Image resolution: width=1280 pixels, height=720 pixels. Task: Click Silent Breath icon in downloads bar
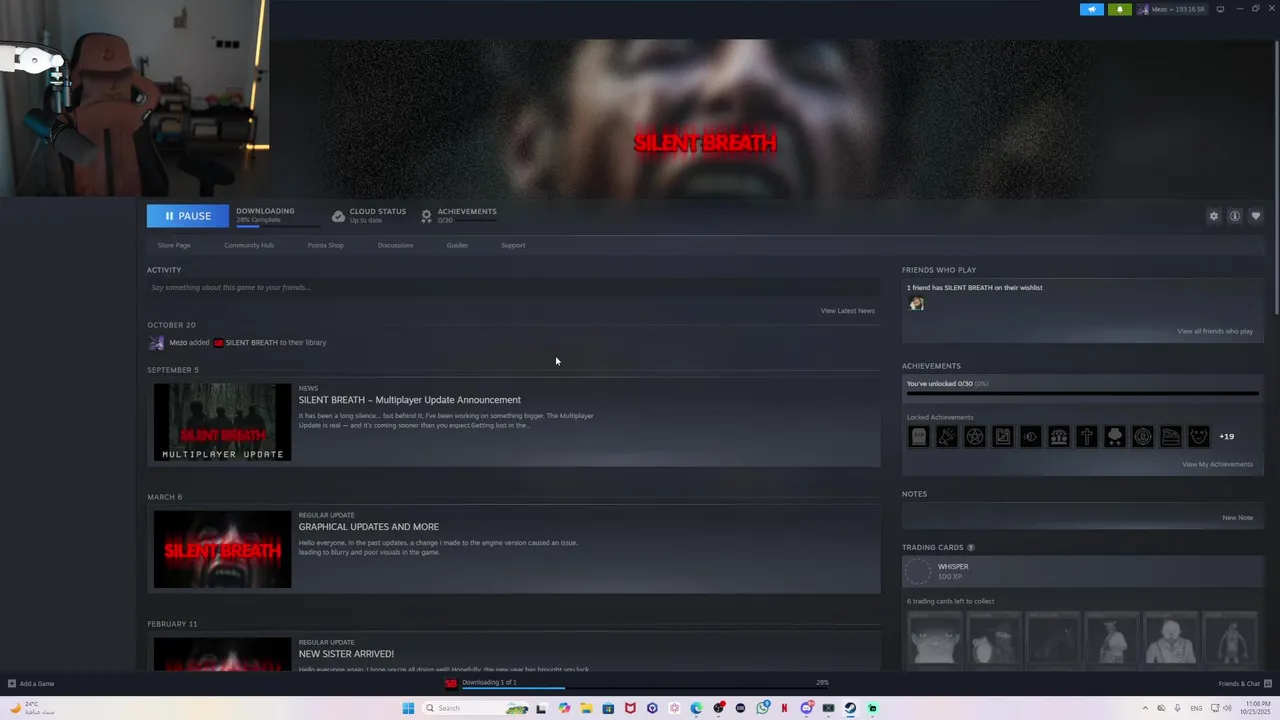(451, 683)
